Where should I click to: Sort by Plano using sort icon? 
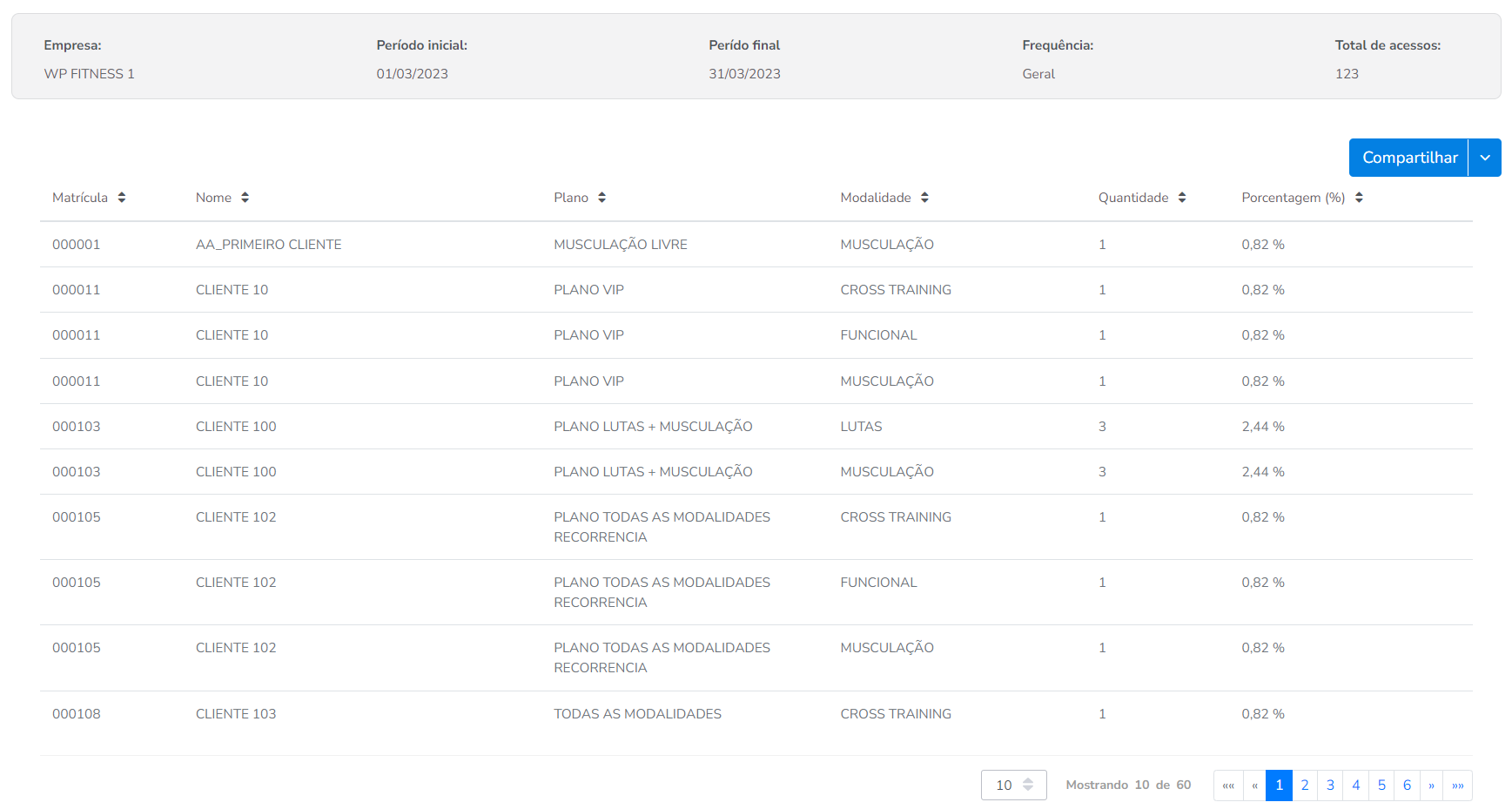coord(601,198)
